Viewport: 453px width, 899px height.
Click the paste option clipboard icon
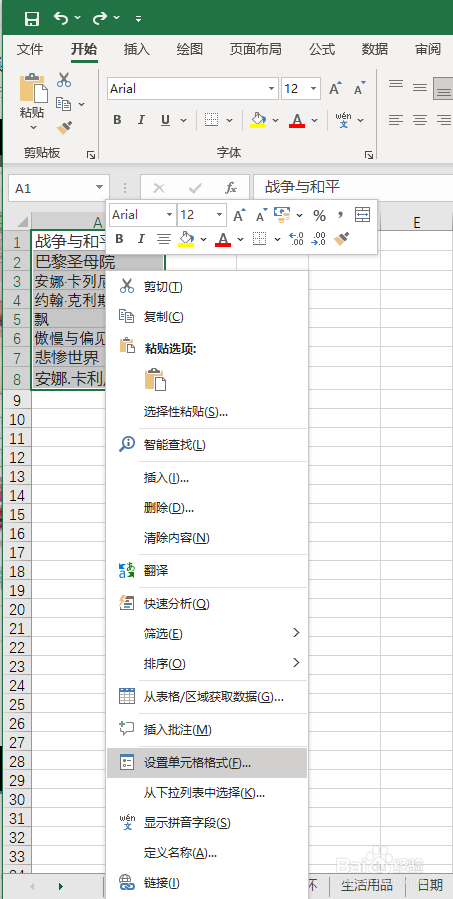[x=155, y=380]
